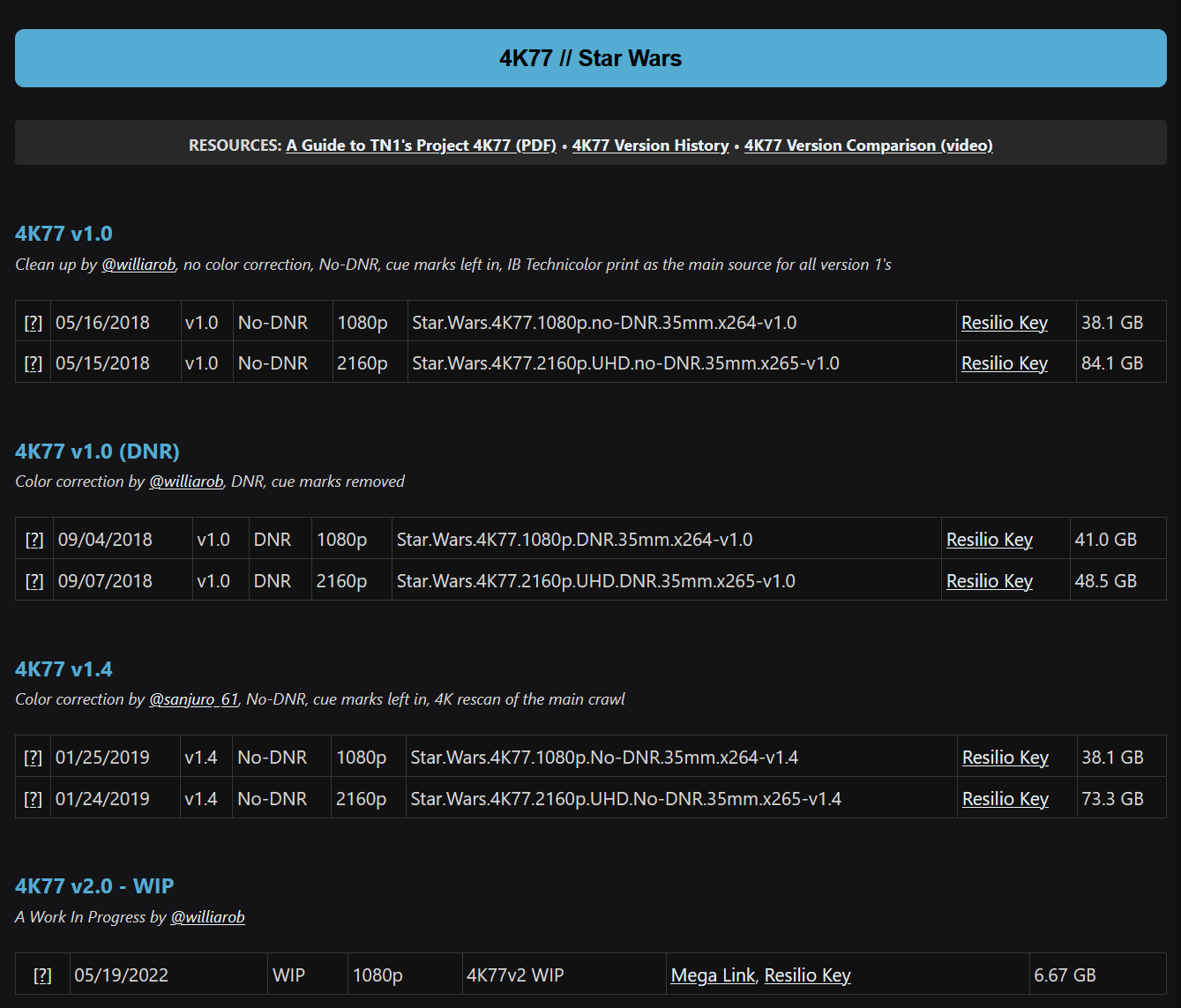The height and width of the screenshot is (1008, 1181).
Task: Select filename Star.Wars.4K77.2160p.UHD.DNR.35mm.x265-v1.0
Action: 595,581
